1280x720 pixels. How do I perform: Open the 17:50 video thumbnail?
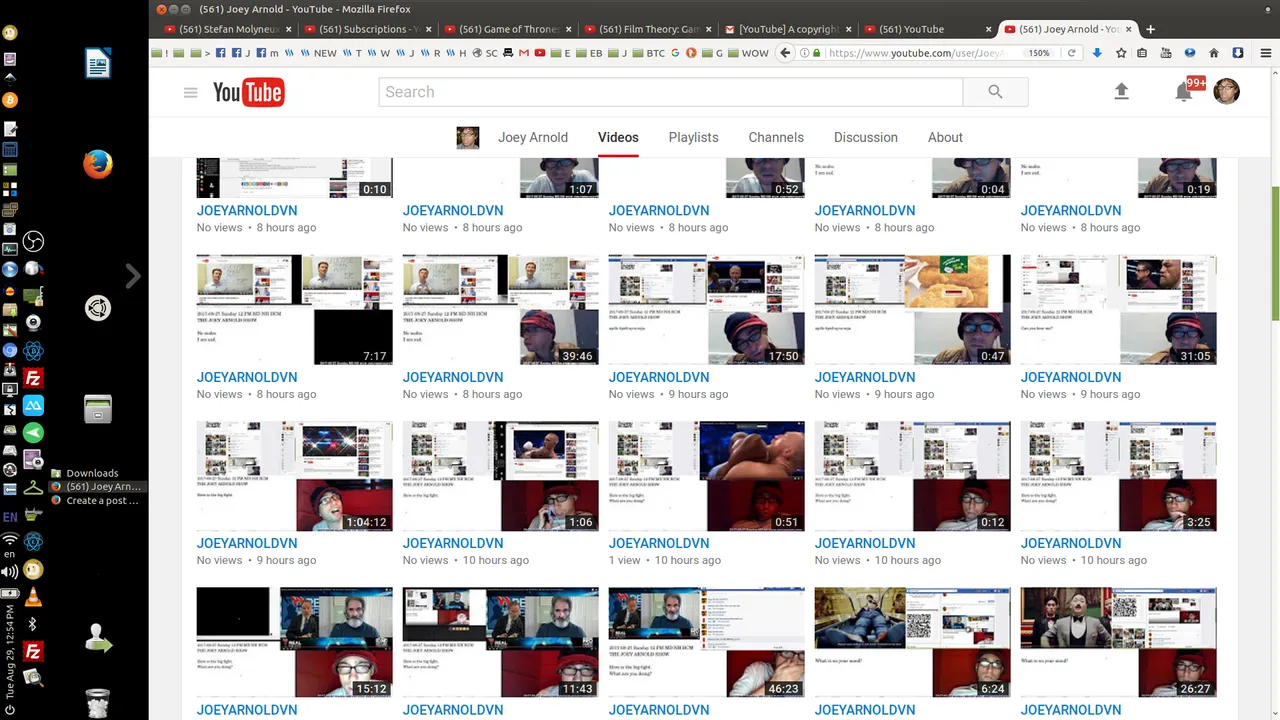[706, 309]
